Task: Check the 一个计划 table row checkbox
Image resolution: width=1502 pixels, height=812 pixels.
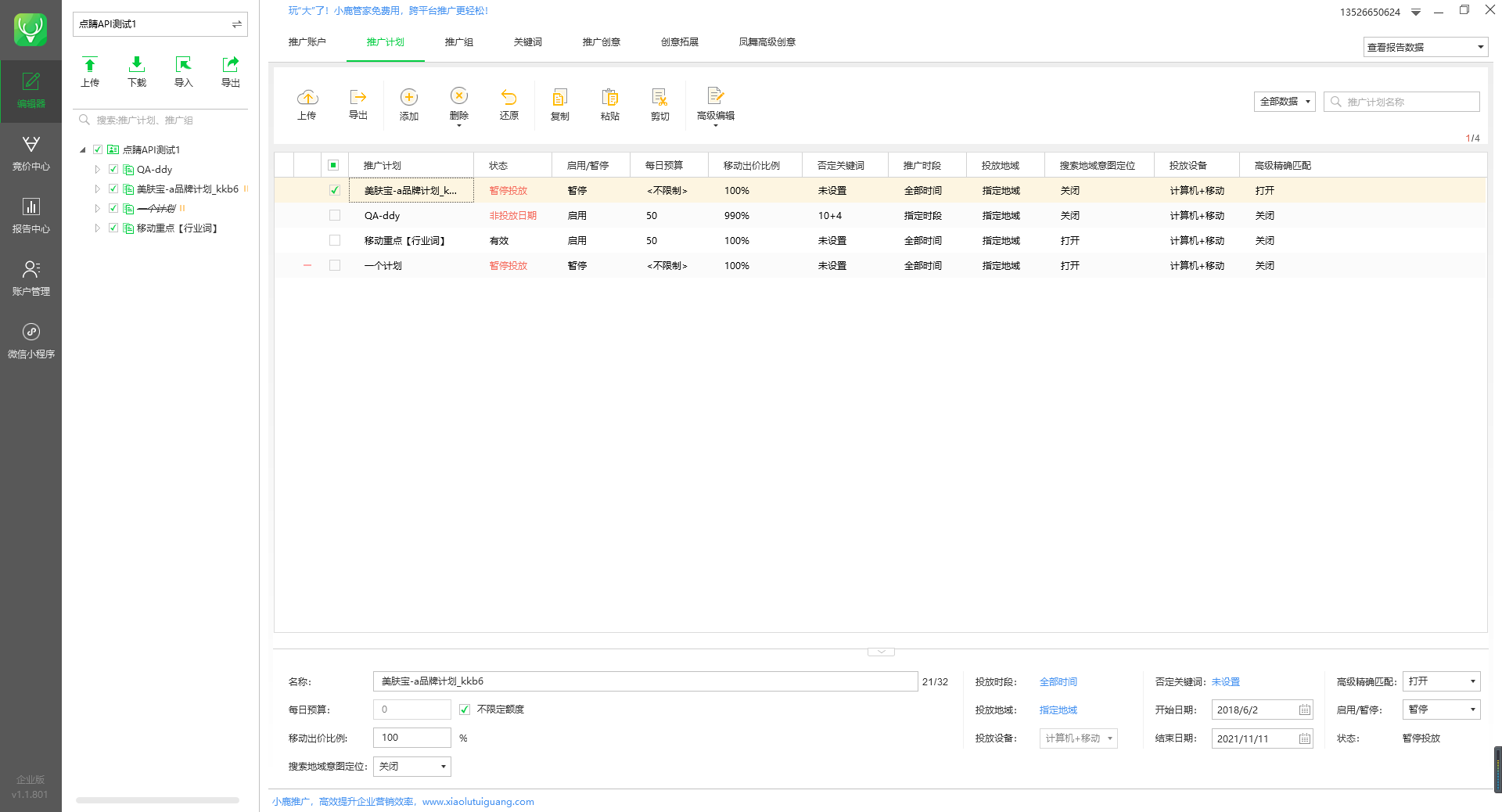Action: pos(335,265)
